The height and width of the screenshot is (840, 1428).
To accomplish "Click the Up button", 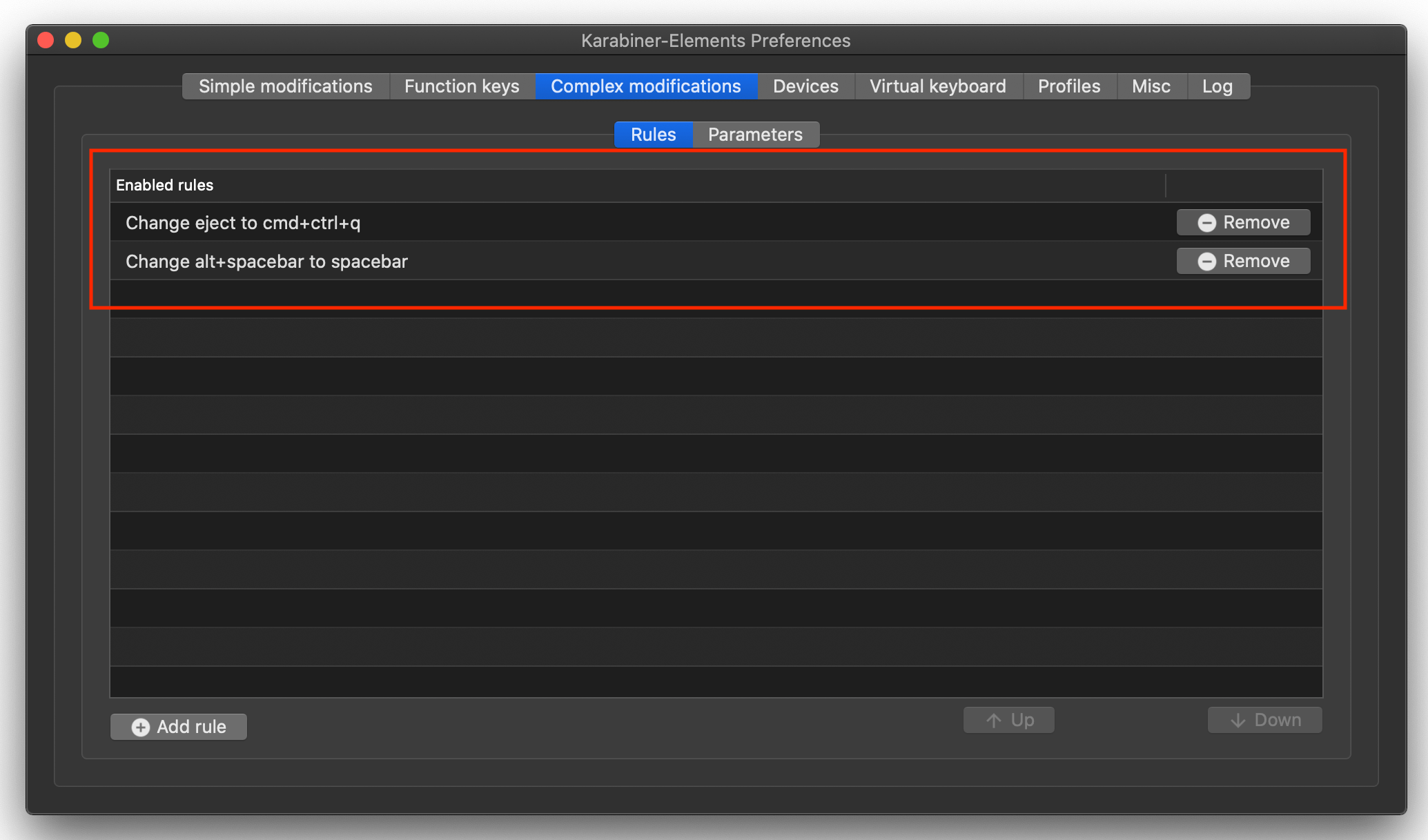I will (x=1008, y=720).
